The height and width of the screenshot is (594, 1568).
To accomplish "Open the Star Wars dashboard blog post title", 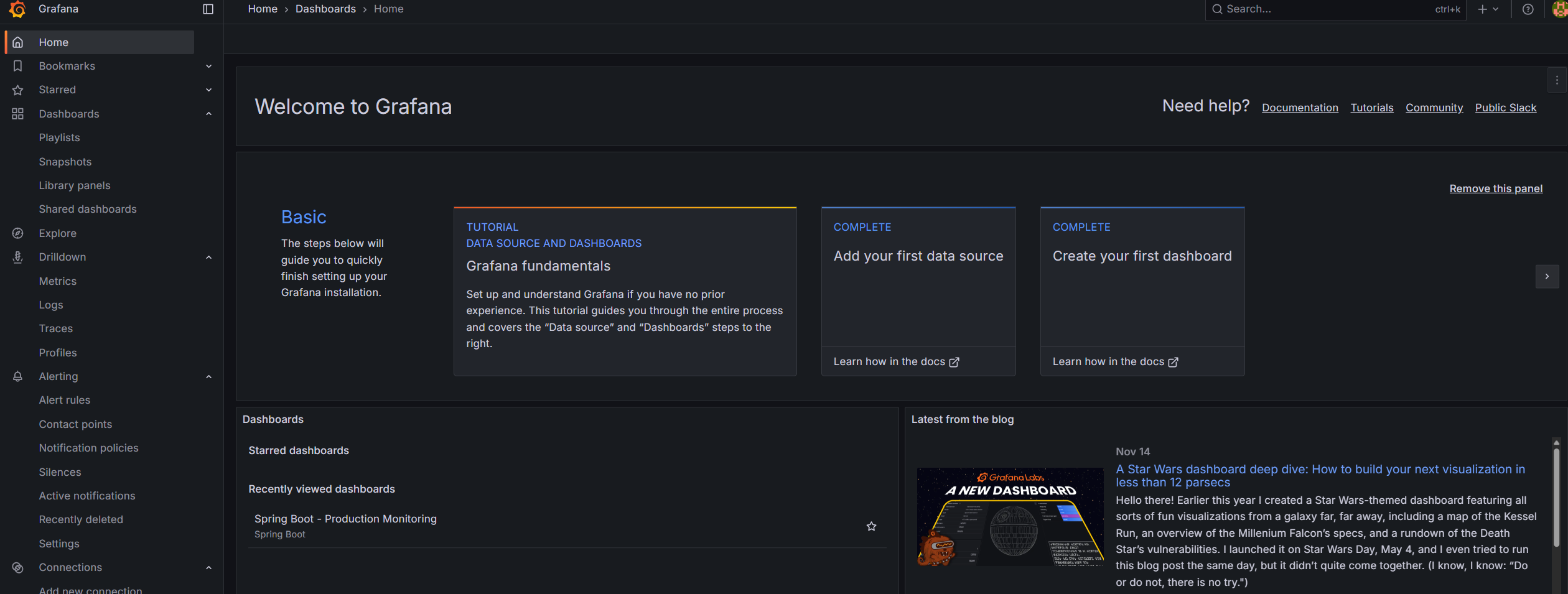I will 1320,476.
